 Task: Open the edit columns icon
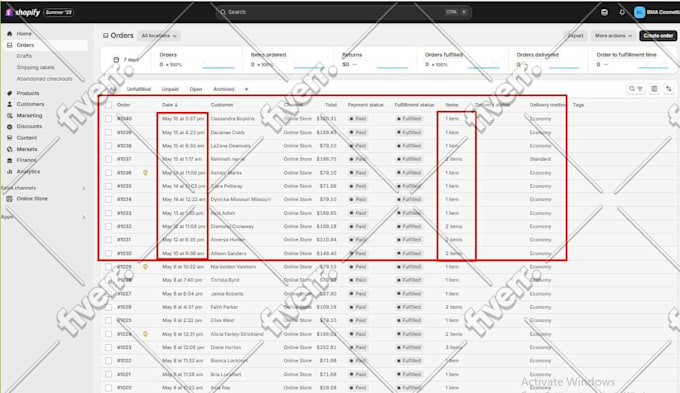click(x=654, y=89)
